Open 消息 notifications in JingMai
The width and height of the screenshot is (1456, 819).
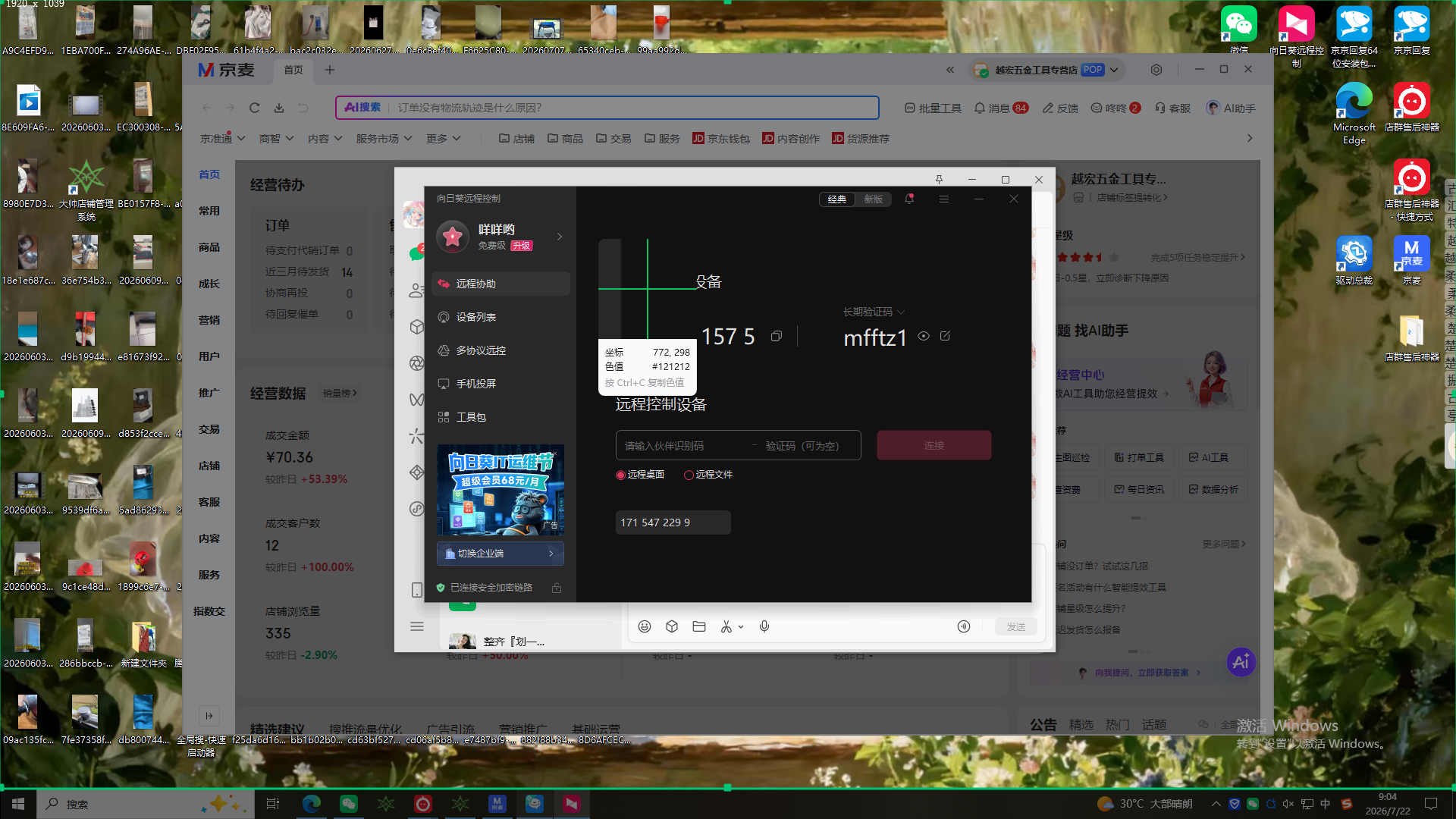(x=1001, y=108)
